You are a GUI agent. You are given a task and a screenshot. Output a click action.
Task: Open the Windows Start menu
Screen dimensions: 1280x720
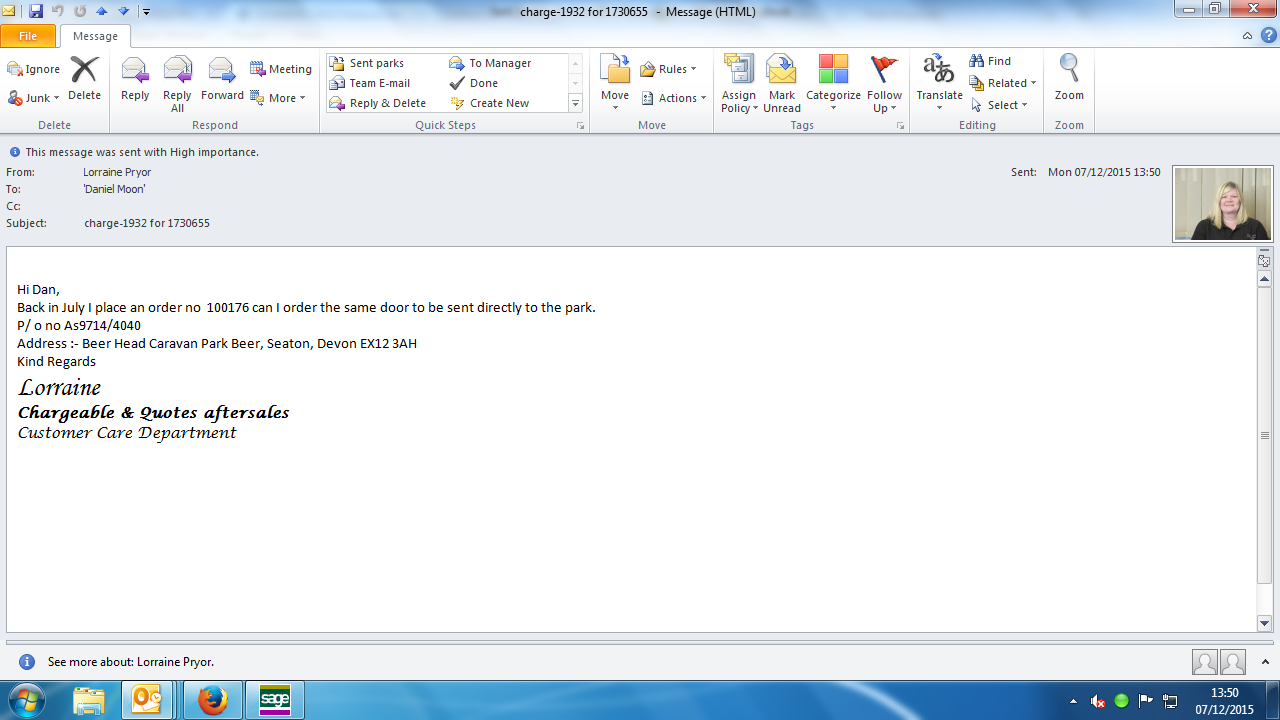(x=29, y=700)
